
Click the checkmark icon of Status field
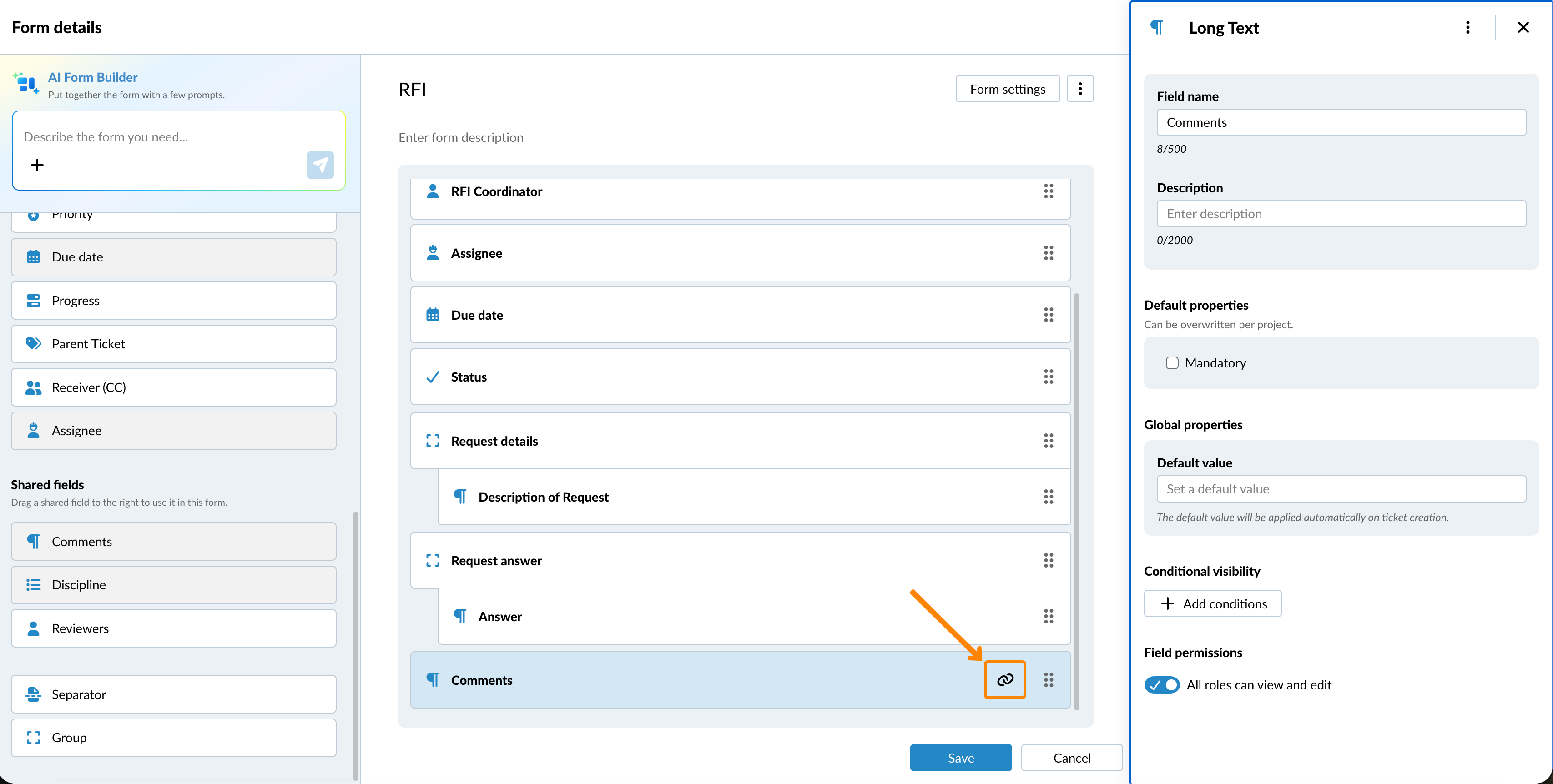[x=432, y=377]
